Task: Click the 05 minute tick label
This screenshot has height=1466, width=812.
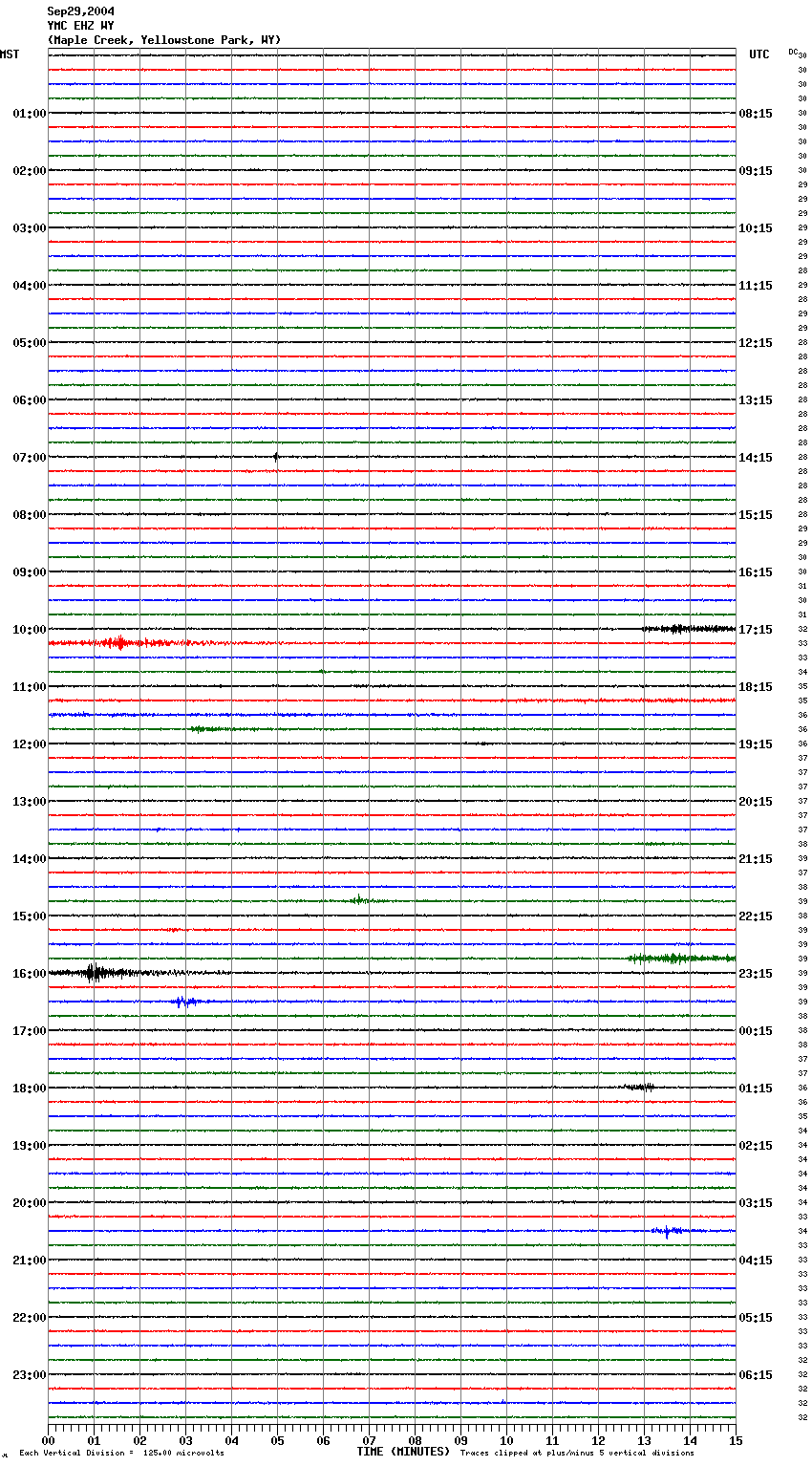Action: 277,1440
